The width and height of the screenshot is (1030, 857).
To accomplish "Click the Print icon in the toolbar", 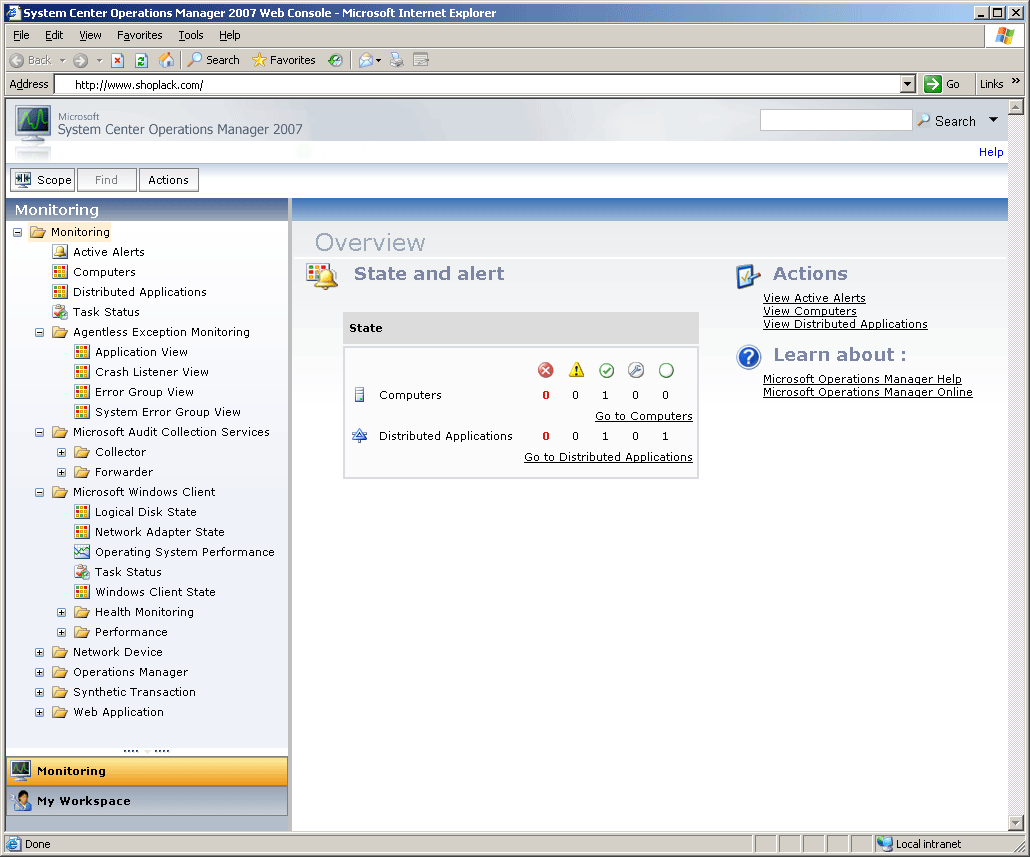I will (397, 60).
